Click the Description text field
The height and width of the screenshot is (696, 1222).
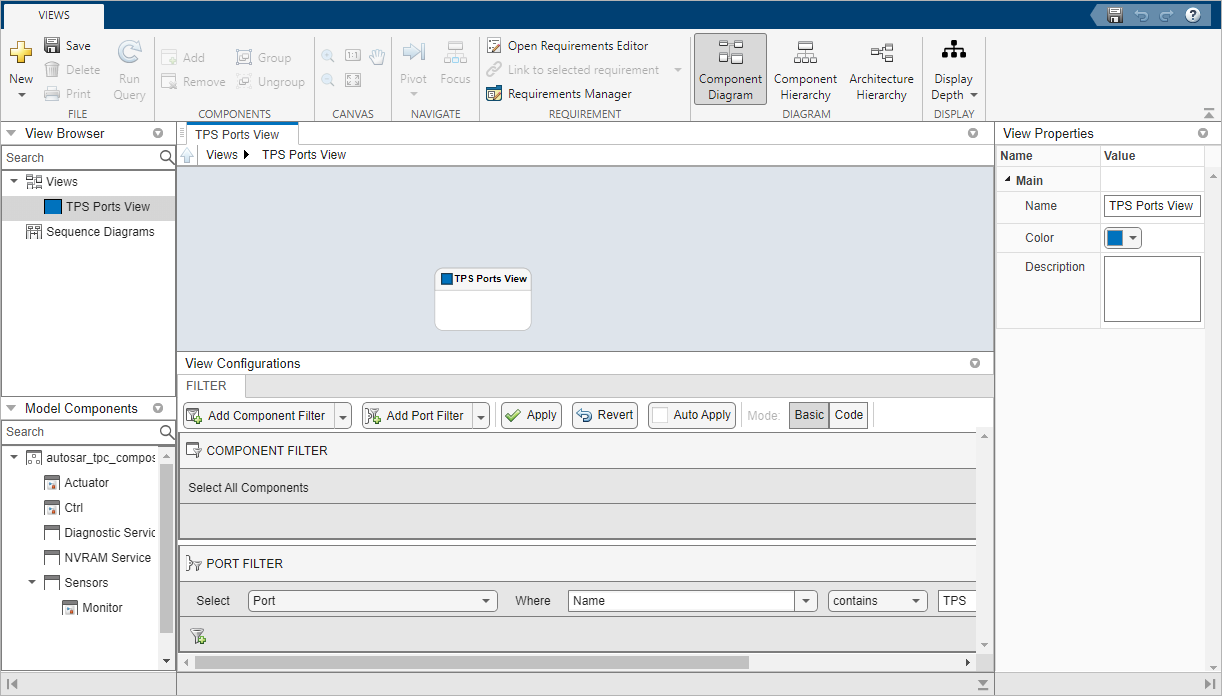click(x=1151, y=289)
